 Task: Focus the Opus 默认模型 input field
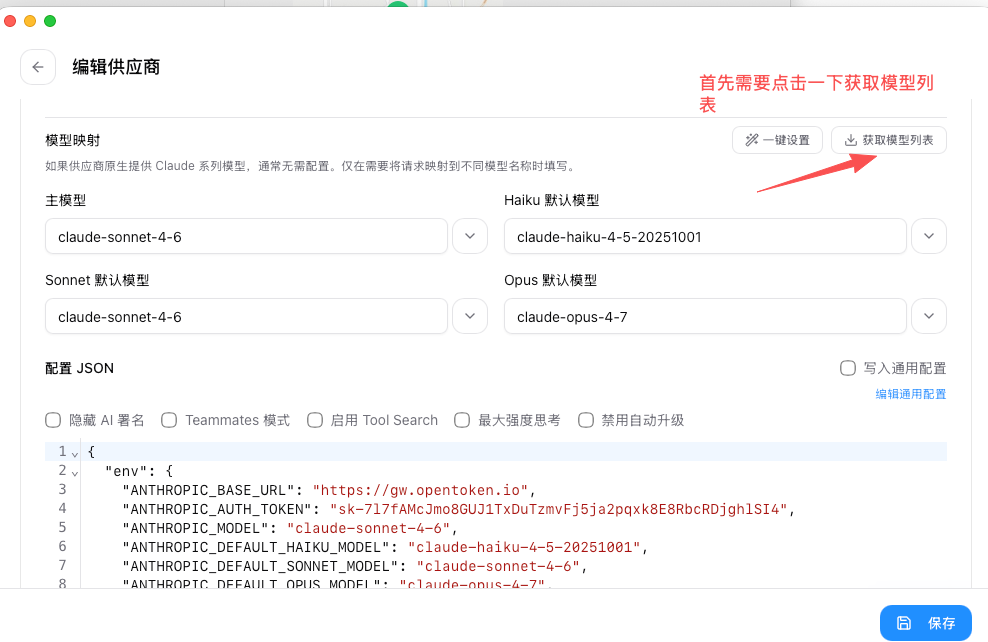pos(705,316)
